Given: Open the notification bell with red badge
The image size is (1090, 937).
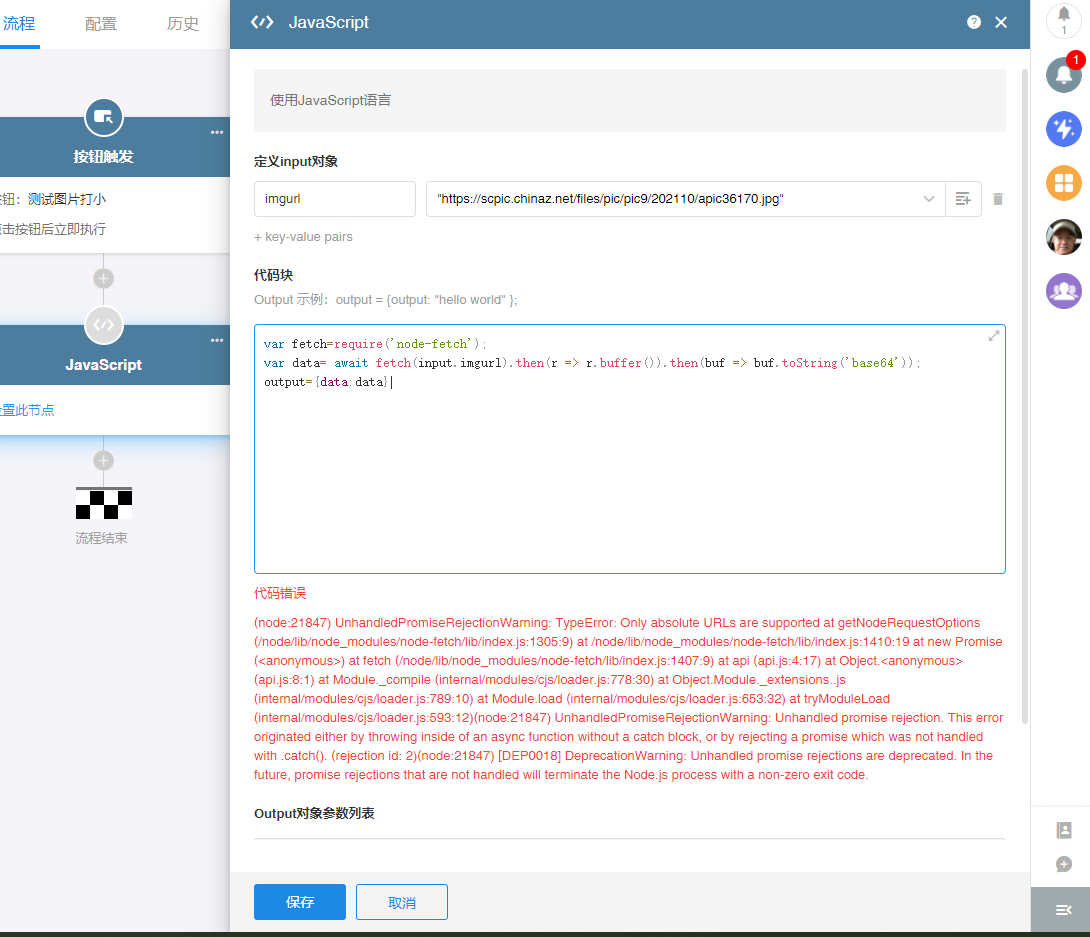Looking at the screenshot, I should click(x=1063, y=75).
